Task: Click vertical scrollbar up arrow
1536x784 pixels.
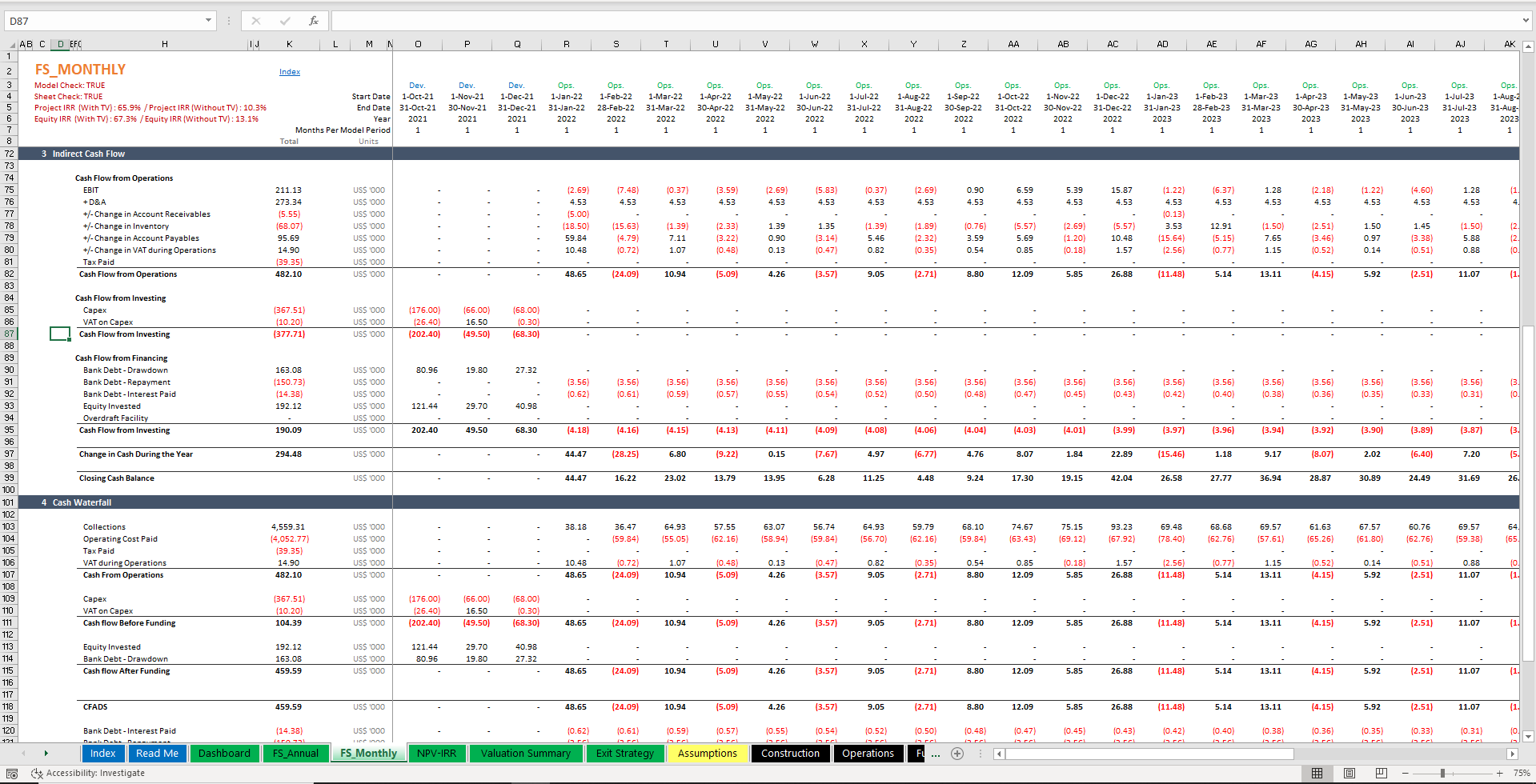Action: point(1528,47)
